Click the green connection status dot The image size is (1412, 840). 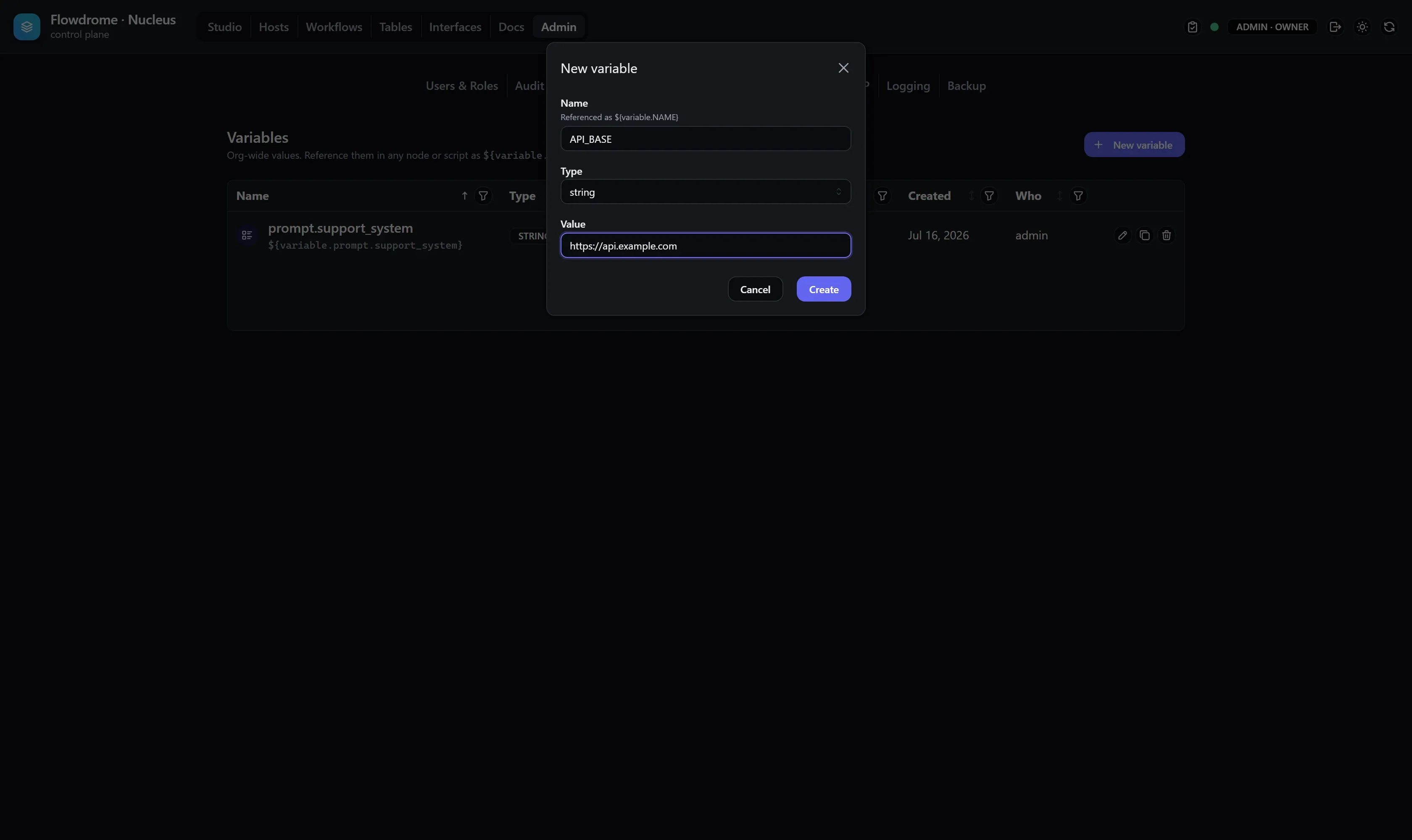pyautogui.click(x=1214, y=26)
